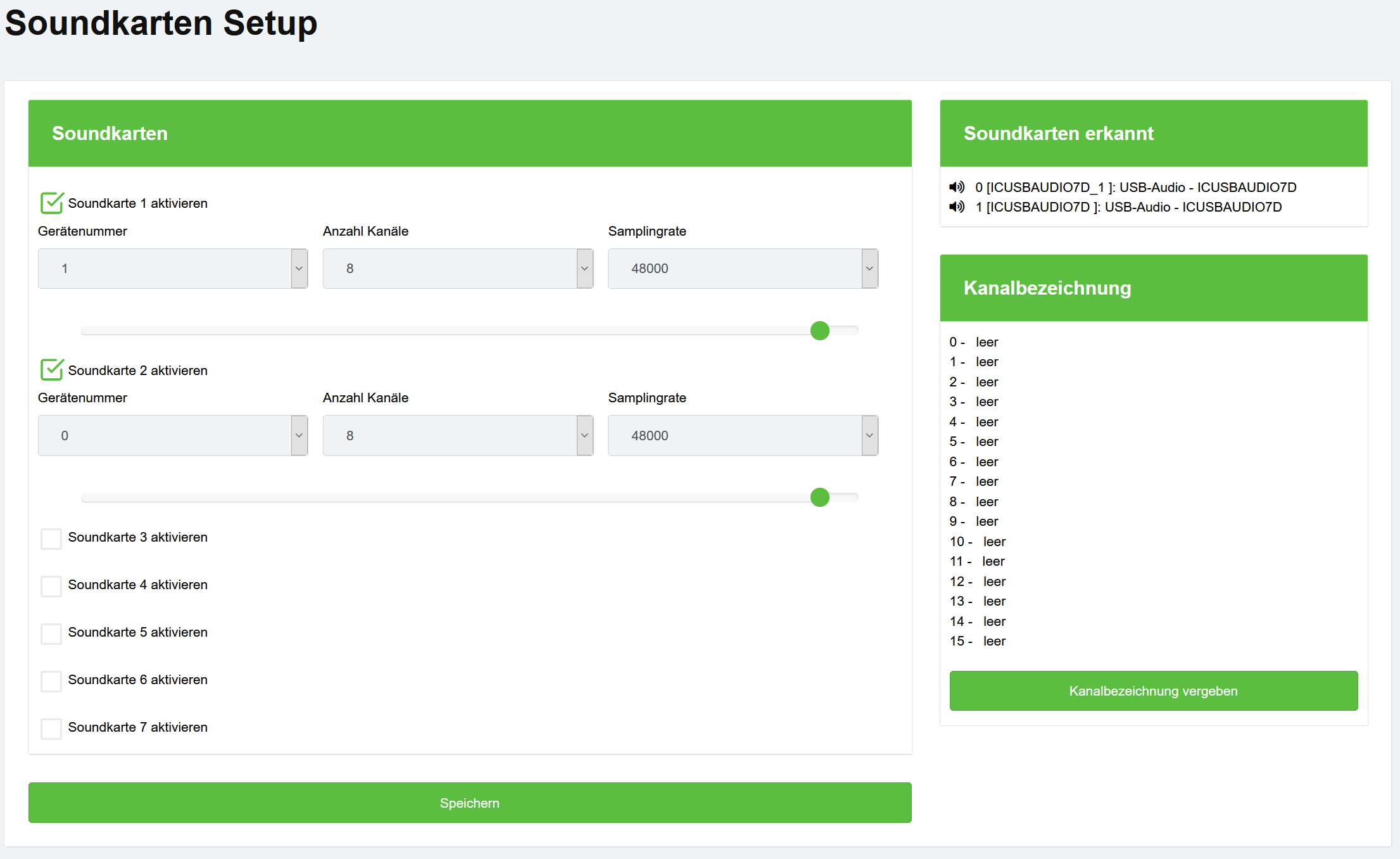Click channel 0 leer entry
This screenshot has width=1400, height=859.
(x=986, y=342)
